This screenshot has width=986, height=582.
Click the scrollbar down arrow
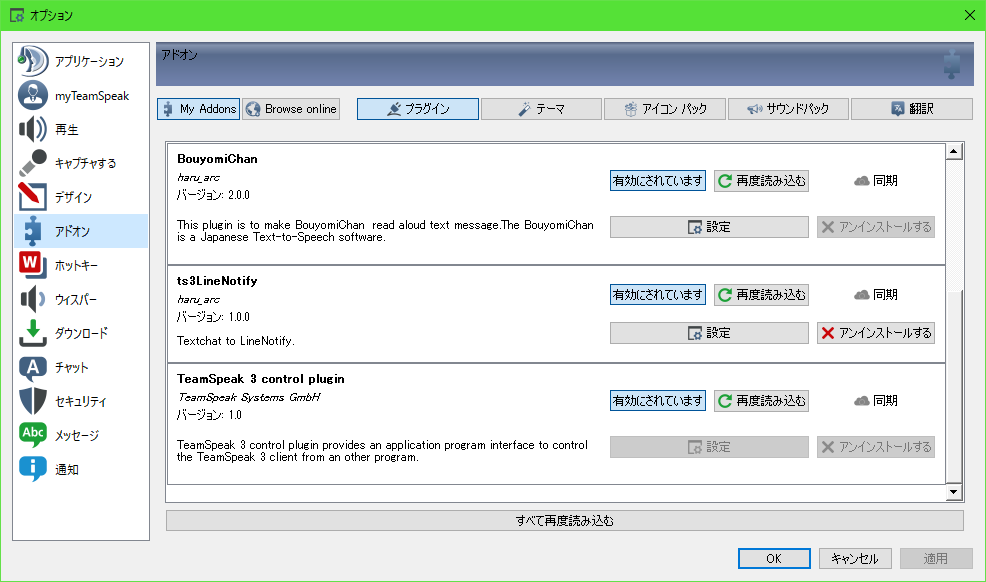[954, 492]
